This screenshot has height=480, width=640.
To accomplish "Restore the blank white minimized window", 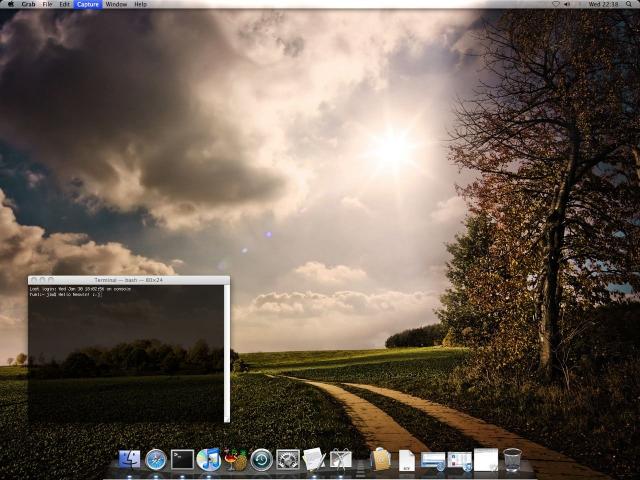I will coord(486,460).
